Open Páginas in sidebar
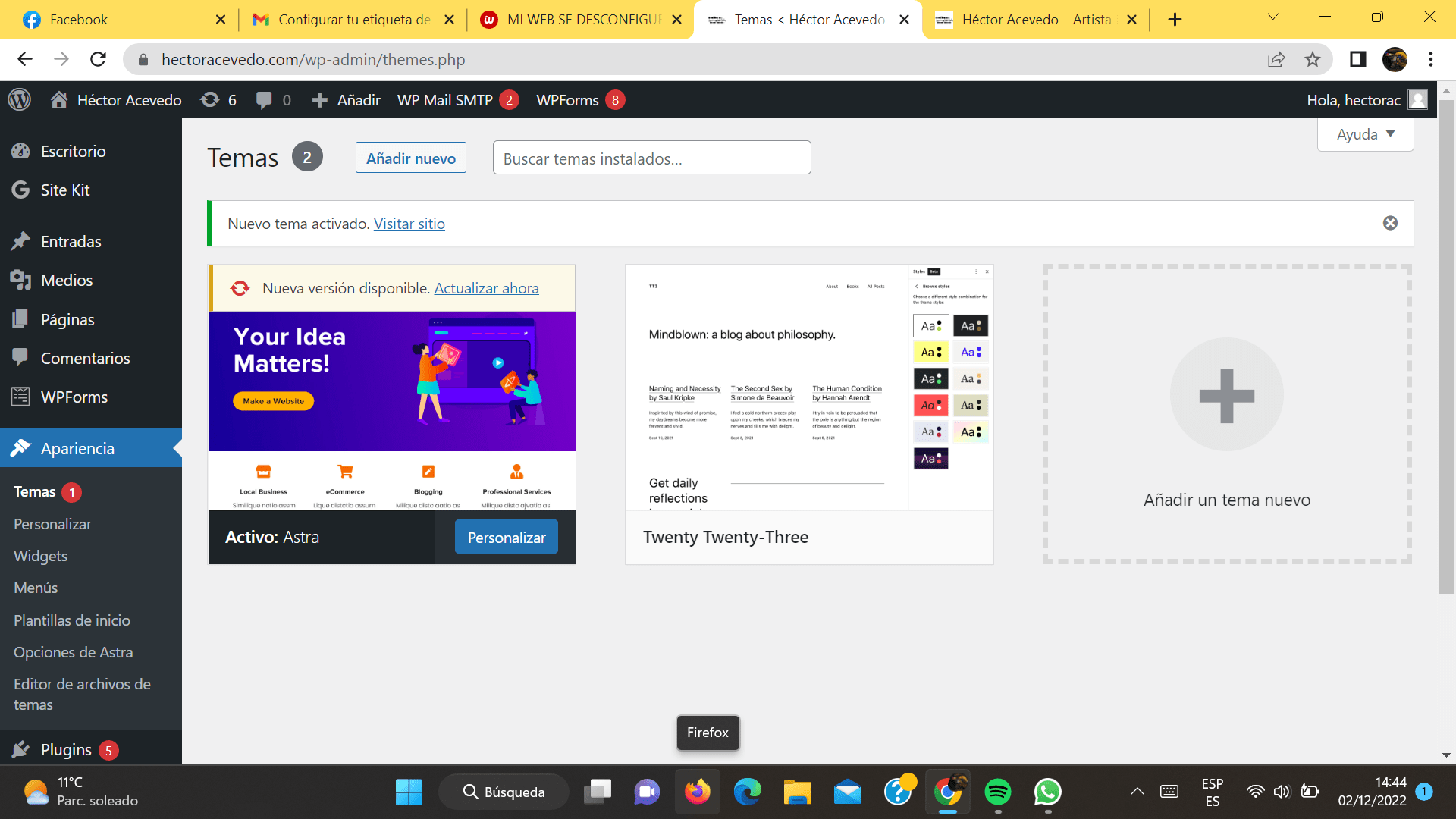This screenshot has width=1456, height=819. [x=67, y=319]
